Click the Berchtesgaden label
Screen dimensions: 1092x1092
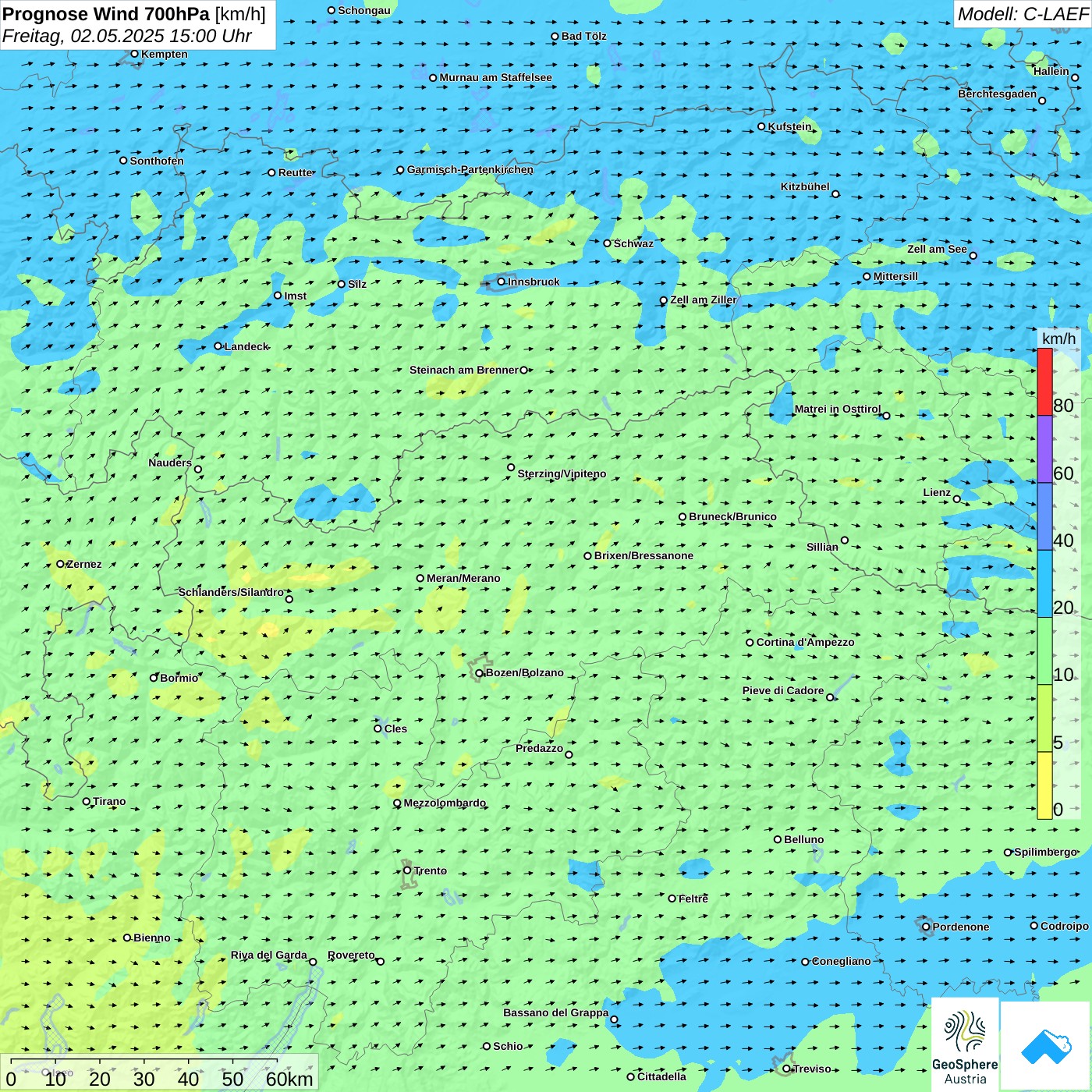pos(998,94)
